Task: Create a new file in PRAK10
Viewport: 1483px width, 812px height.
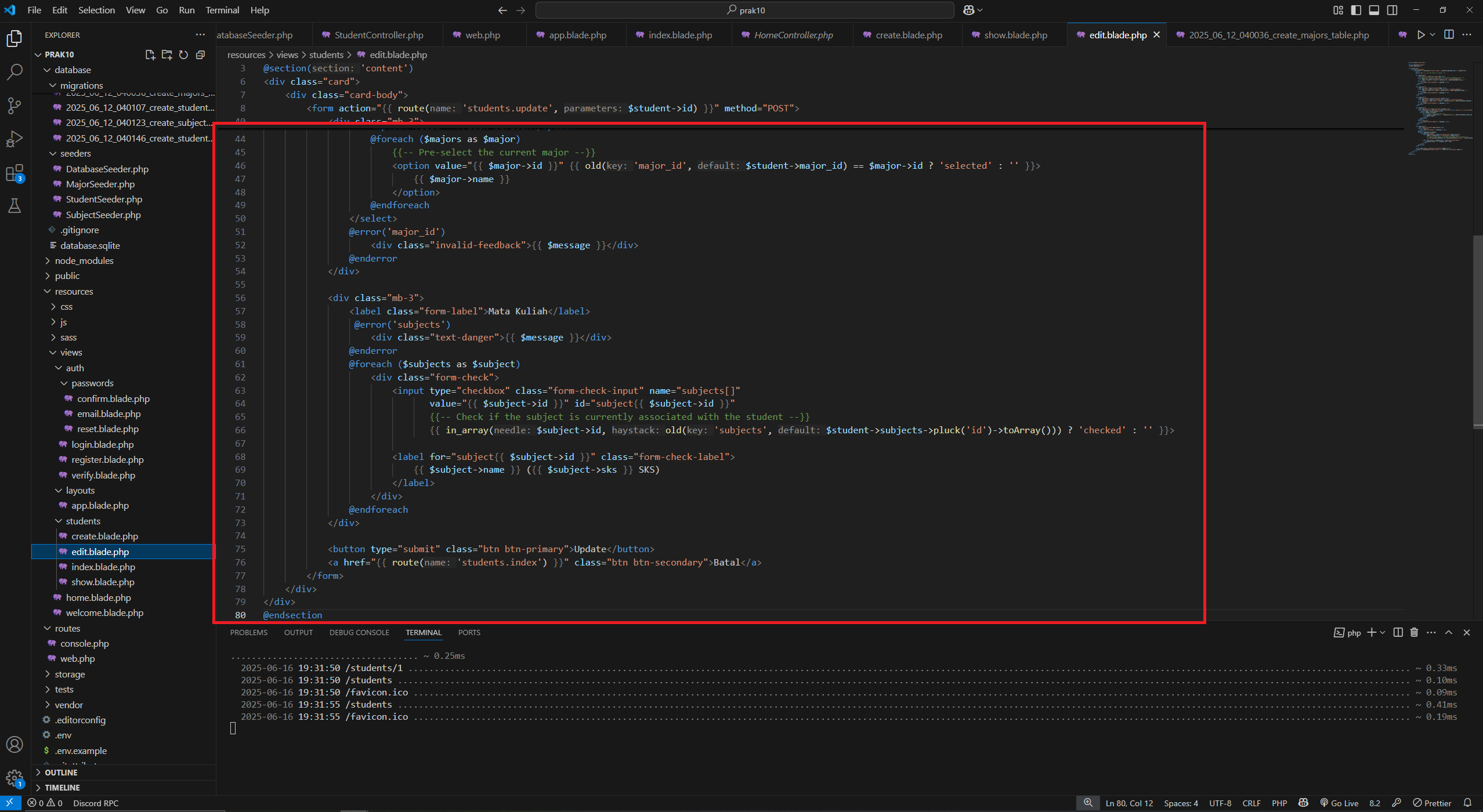Action: pos(150,55)
